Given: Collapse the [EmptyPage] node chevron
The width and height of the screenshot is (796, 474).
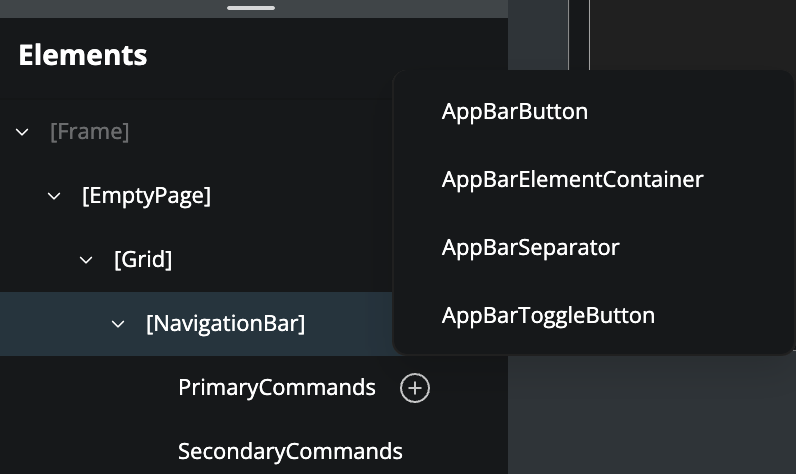Looking at the screenshot, I should pos(54,196).
